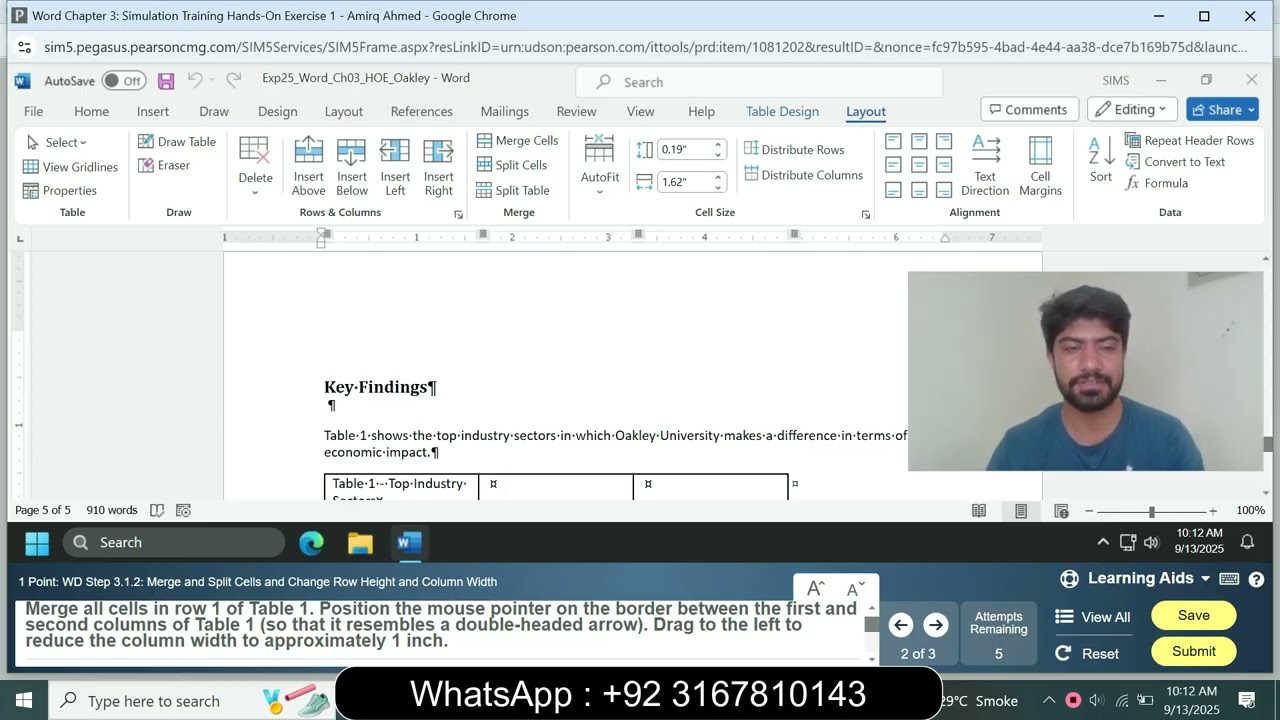Click the row height input field
This screenshot has height=720, width=1280.
[x=684, y=150]
